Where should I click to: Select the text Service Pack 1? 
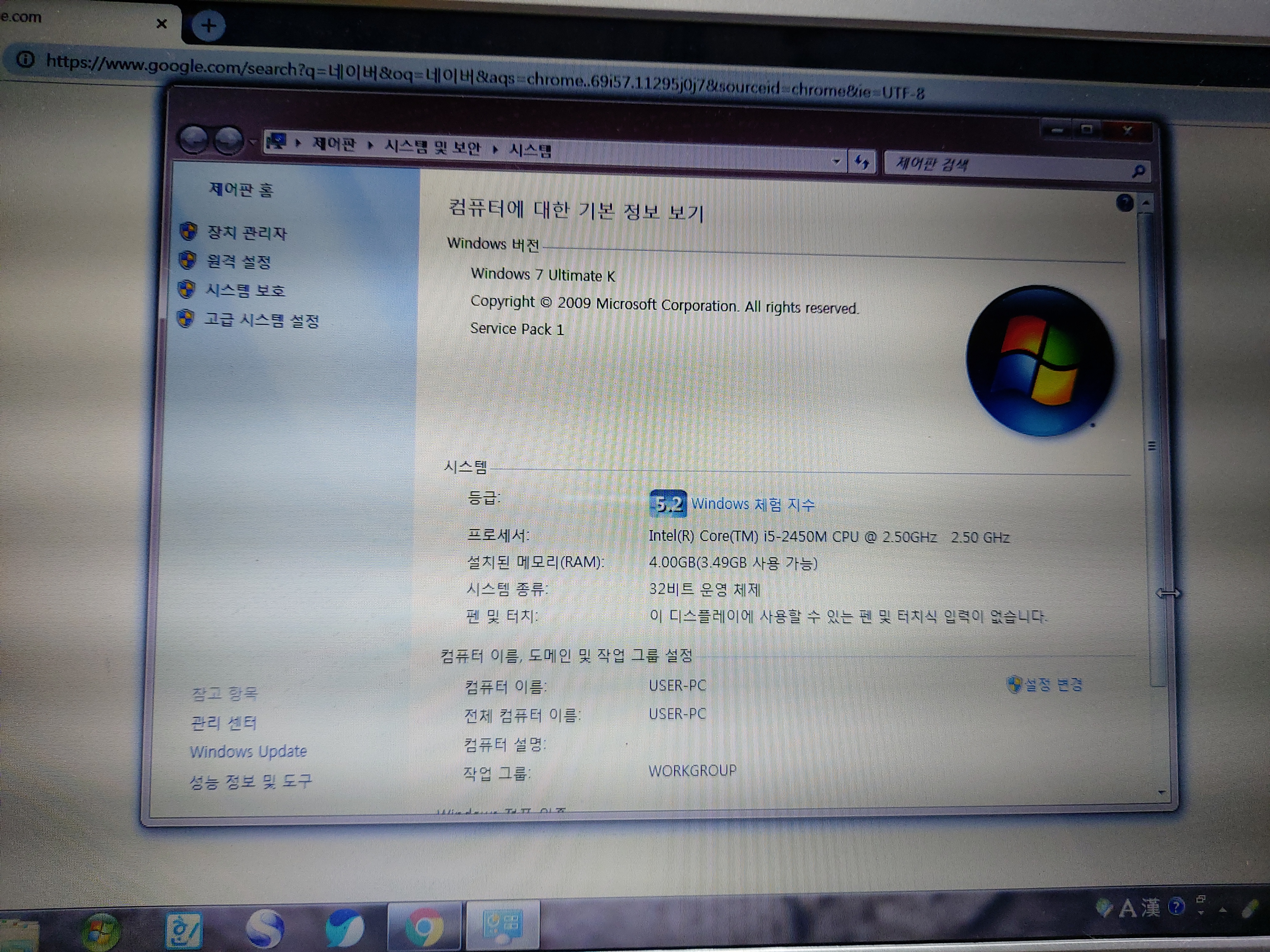[x=517, y=329]
